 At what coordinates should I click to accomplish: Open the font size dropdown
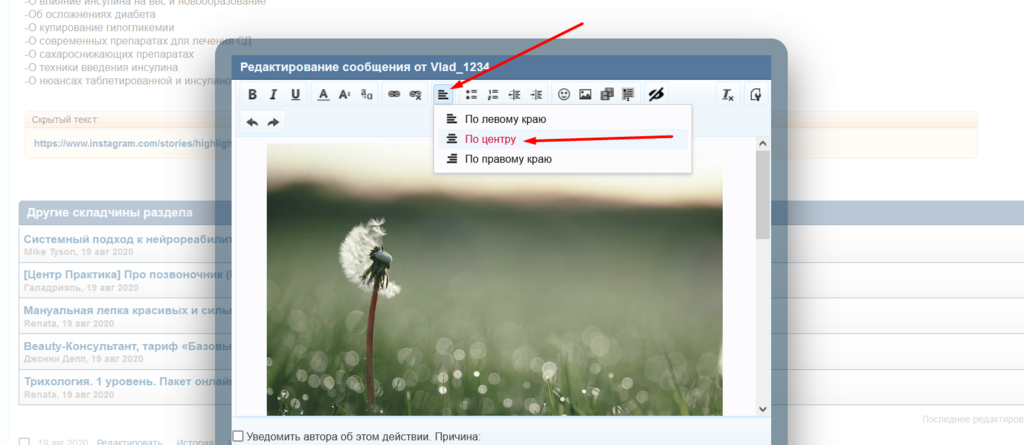(344, 95)
